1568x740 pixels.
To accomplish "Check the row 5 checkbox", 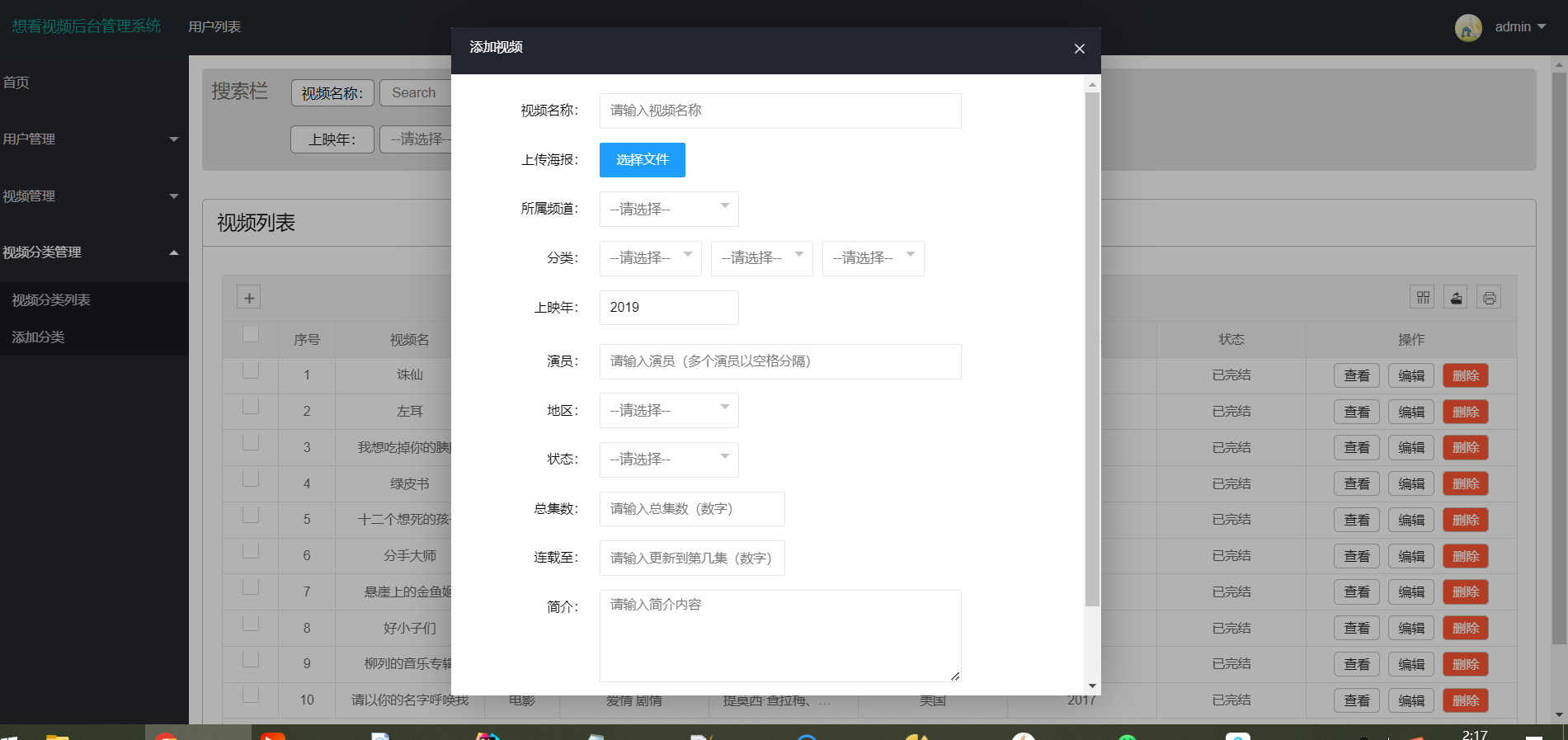I will tap(251, 515).
